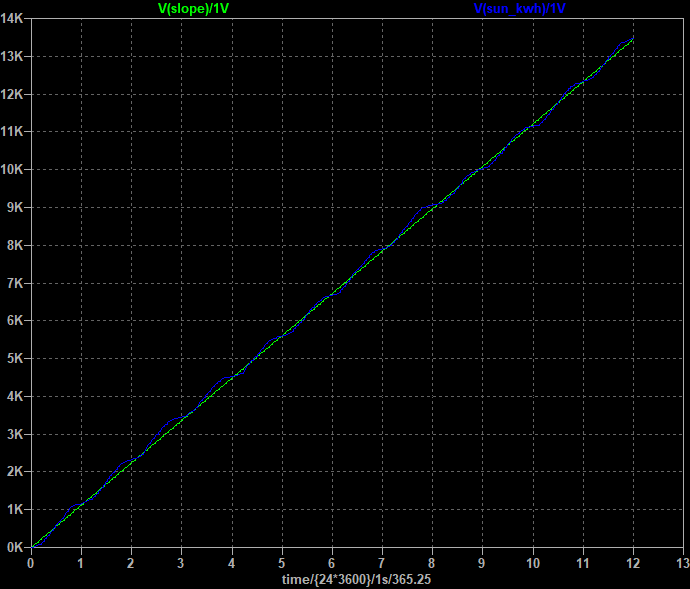690x589 pixels.
Task: Click the 0K vertical axis label
Action: click(x=15, y=547)
